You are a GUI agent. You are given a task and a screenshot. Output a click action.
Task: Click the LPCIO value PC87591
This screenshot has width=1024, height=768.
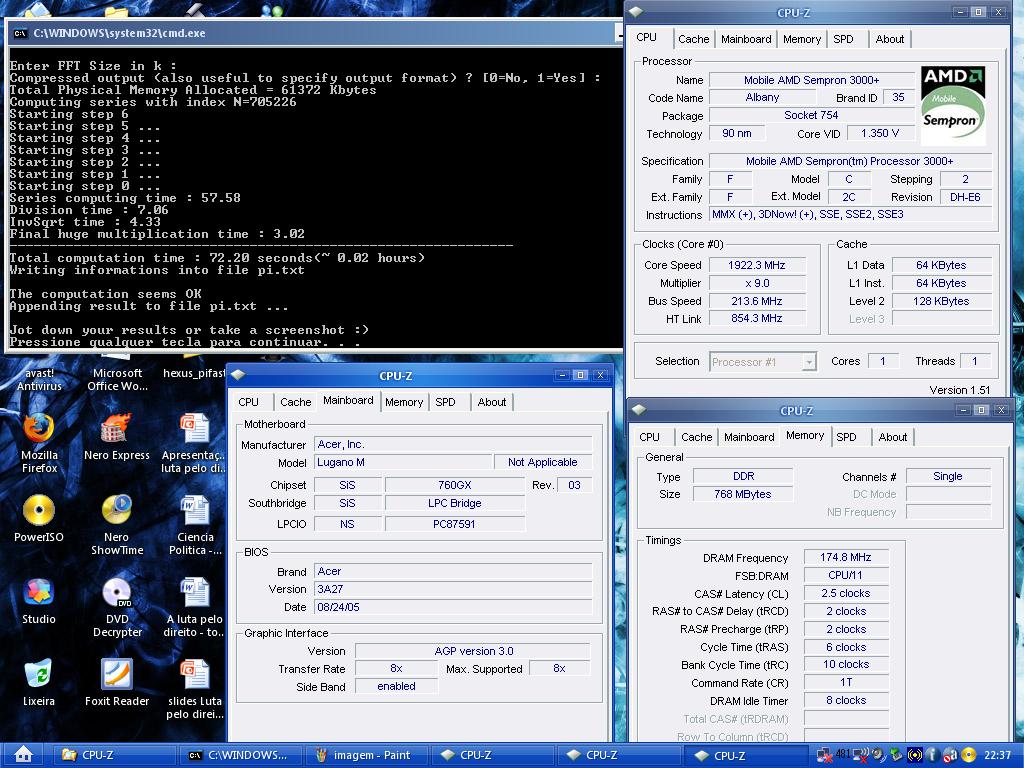(x=455, y=524)
